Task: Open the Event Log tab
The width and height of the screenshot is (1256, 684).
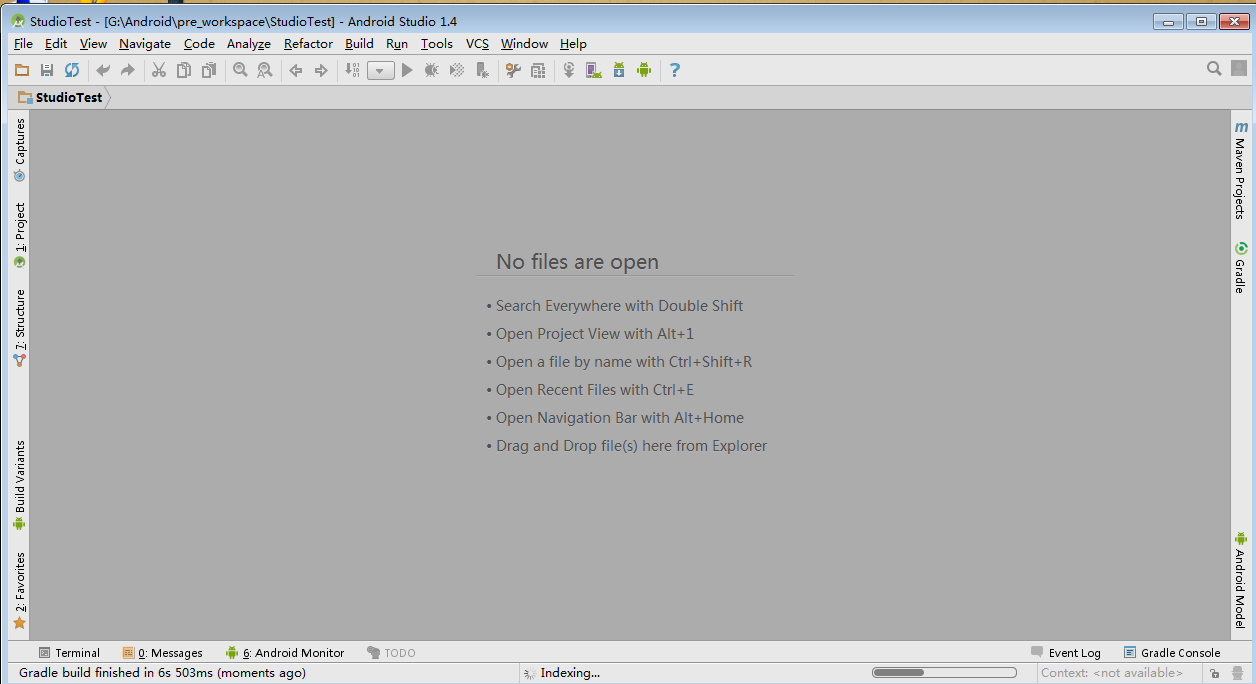Action: point(1066,653)
